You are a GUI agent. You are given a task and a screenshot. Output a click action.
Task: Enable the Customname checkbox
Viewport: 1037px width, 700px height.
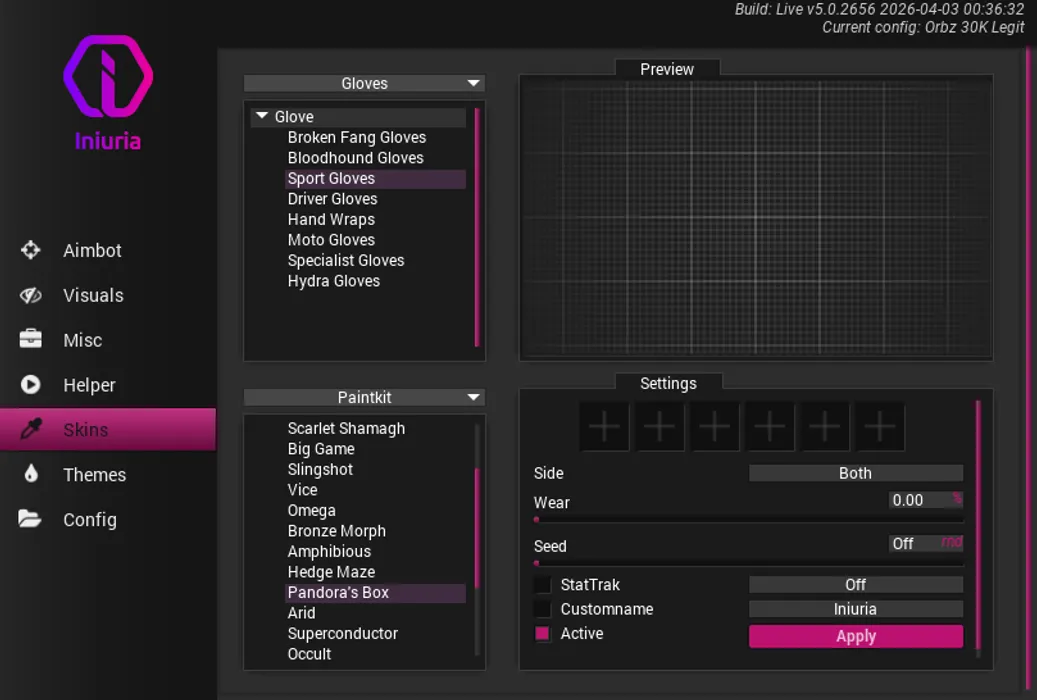click(x=542, y=609)
